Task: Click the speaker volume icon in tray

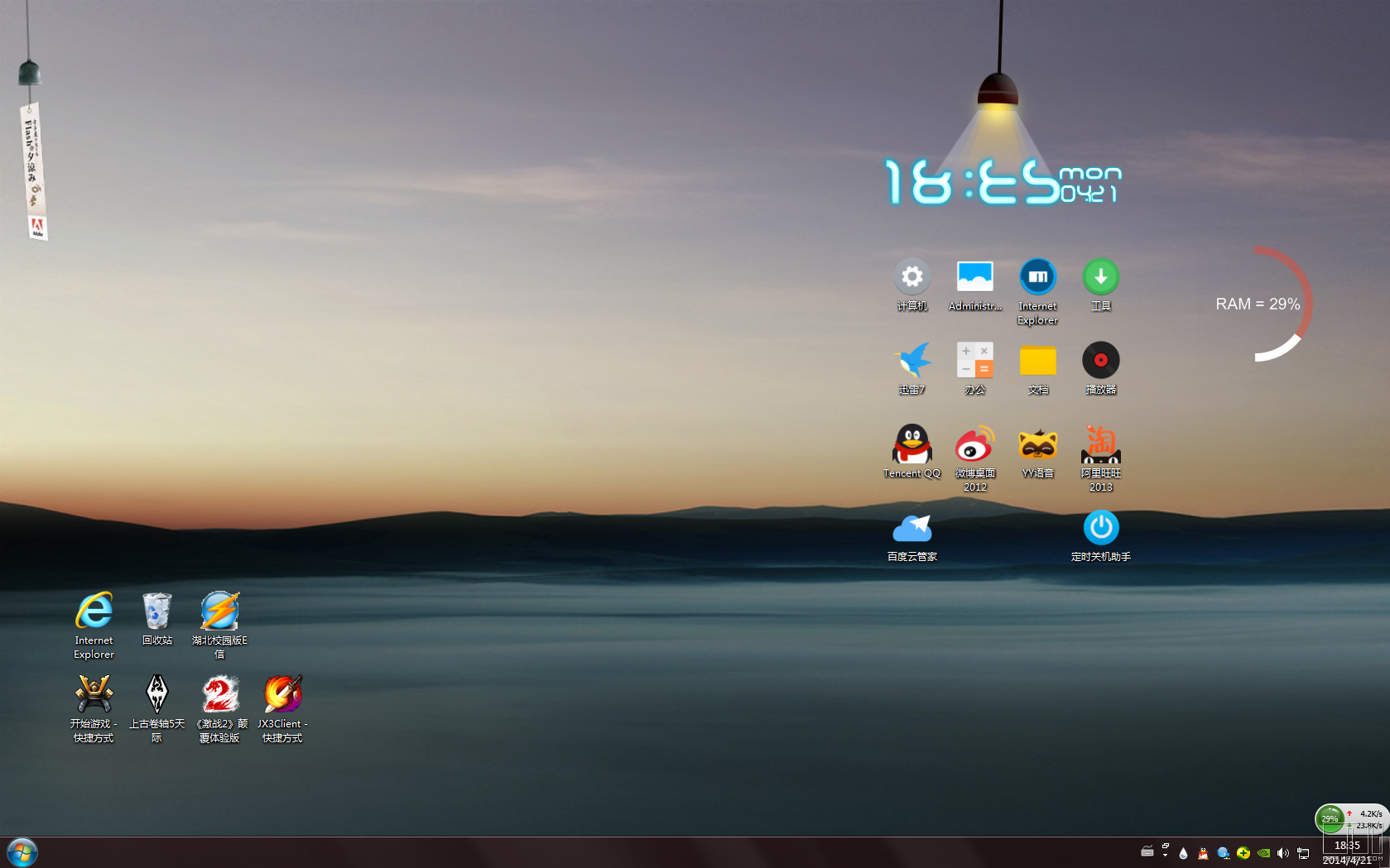Action: [x=1282, y=853]
